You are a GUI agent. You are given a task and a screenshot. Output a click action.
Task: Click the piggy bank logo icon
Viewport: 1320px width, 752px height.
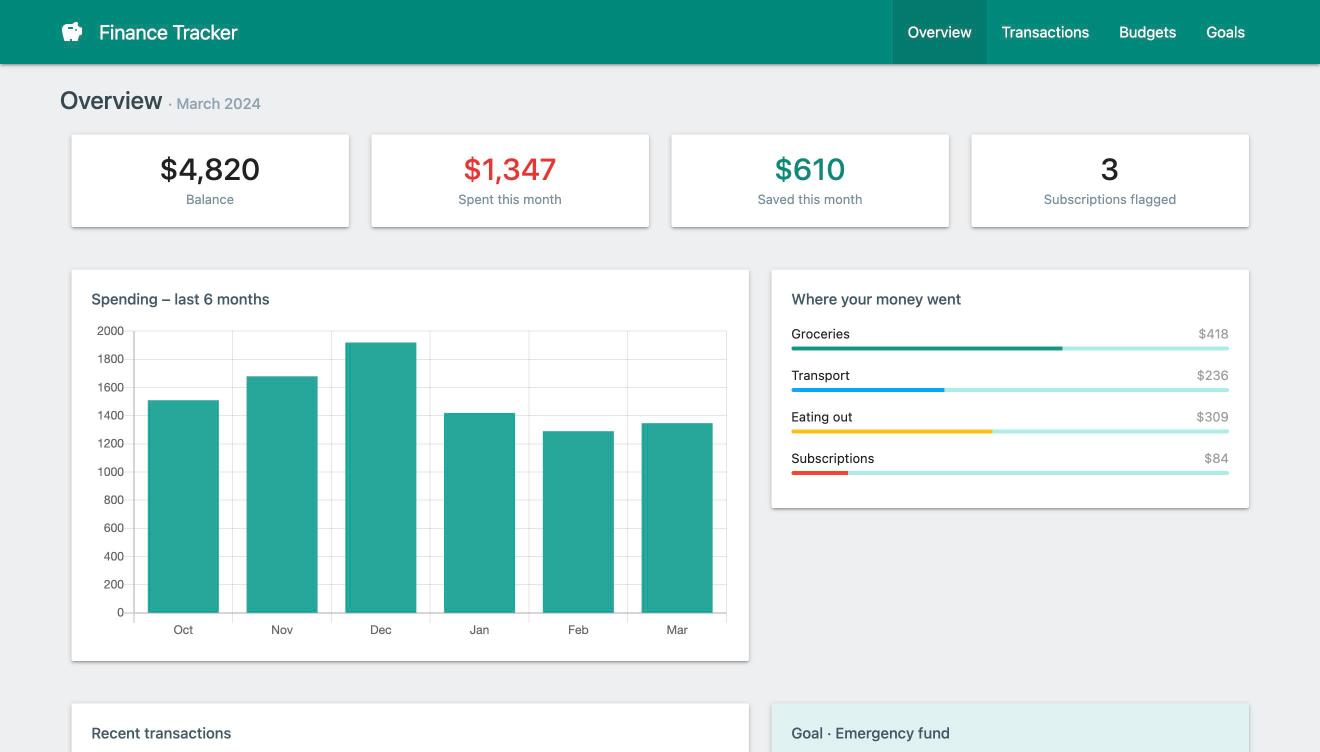click(72, 32)
